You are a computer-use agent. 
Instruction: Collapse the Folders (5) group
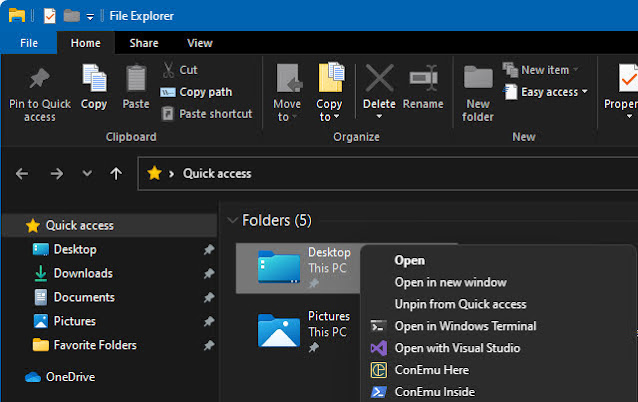point(232,220)
